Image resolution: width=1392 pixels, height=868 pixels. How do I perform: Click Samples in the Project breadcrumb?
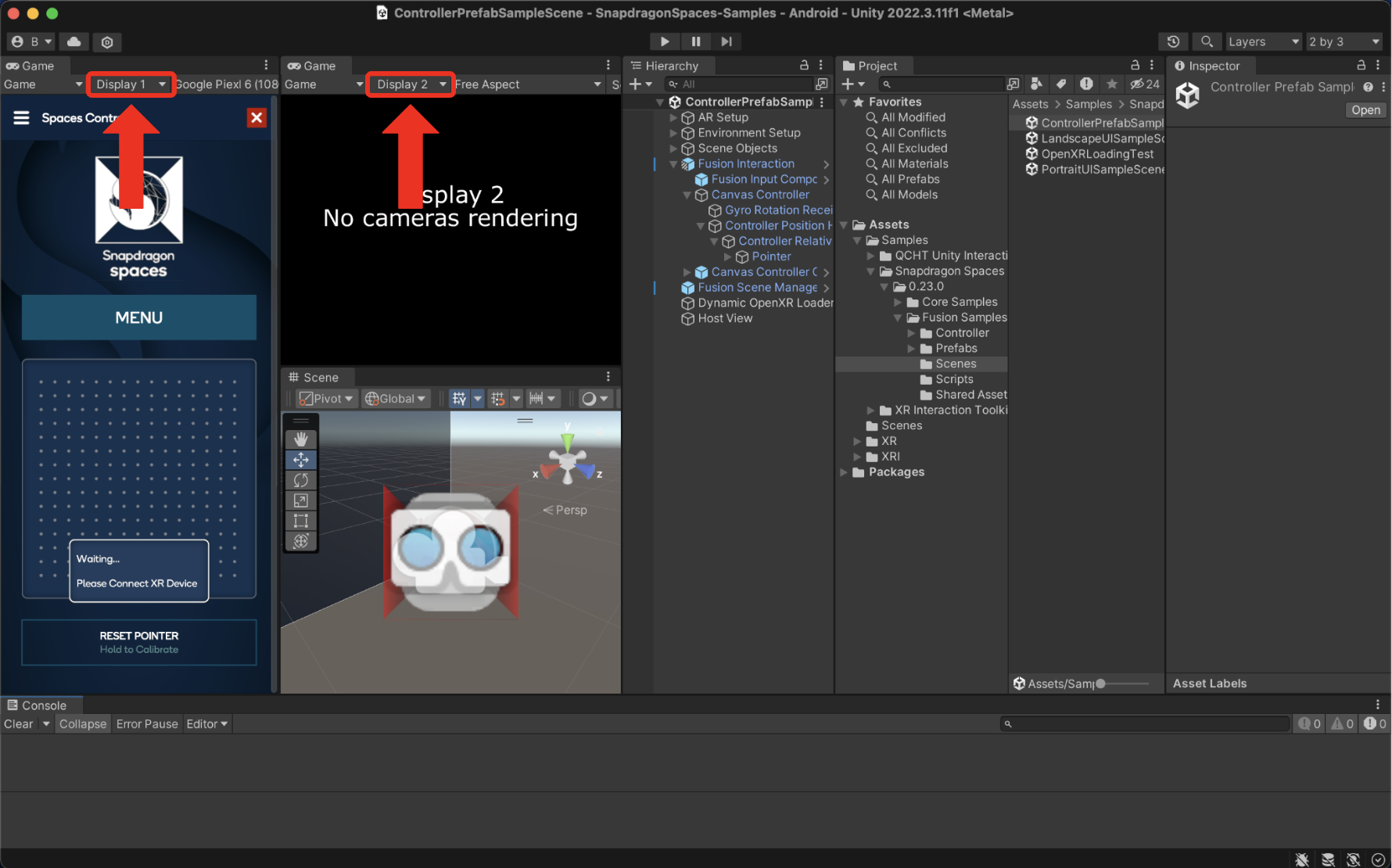point(1088,104)
